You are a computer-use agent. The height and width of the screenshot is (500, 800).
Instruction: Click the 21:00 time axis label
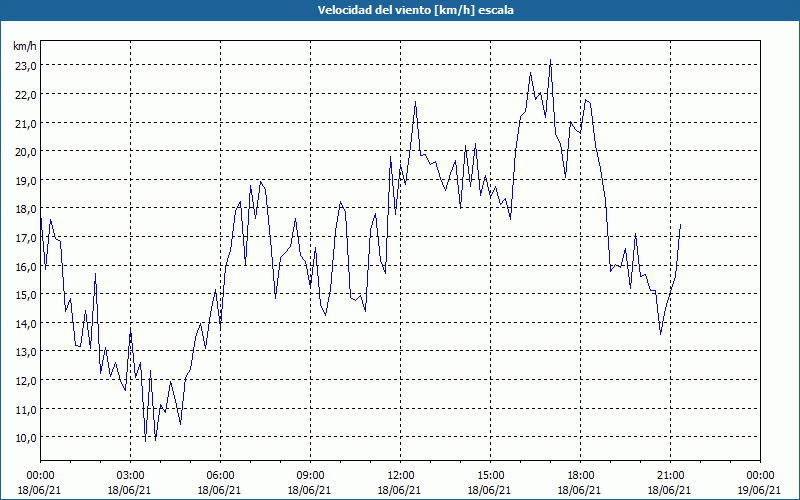pos(670,476)
